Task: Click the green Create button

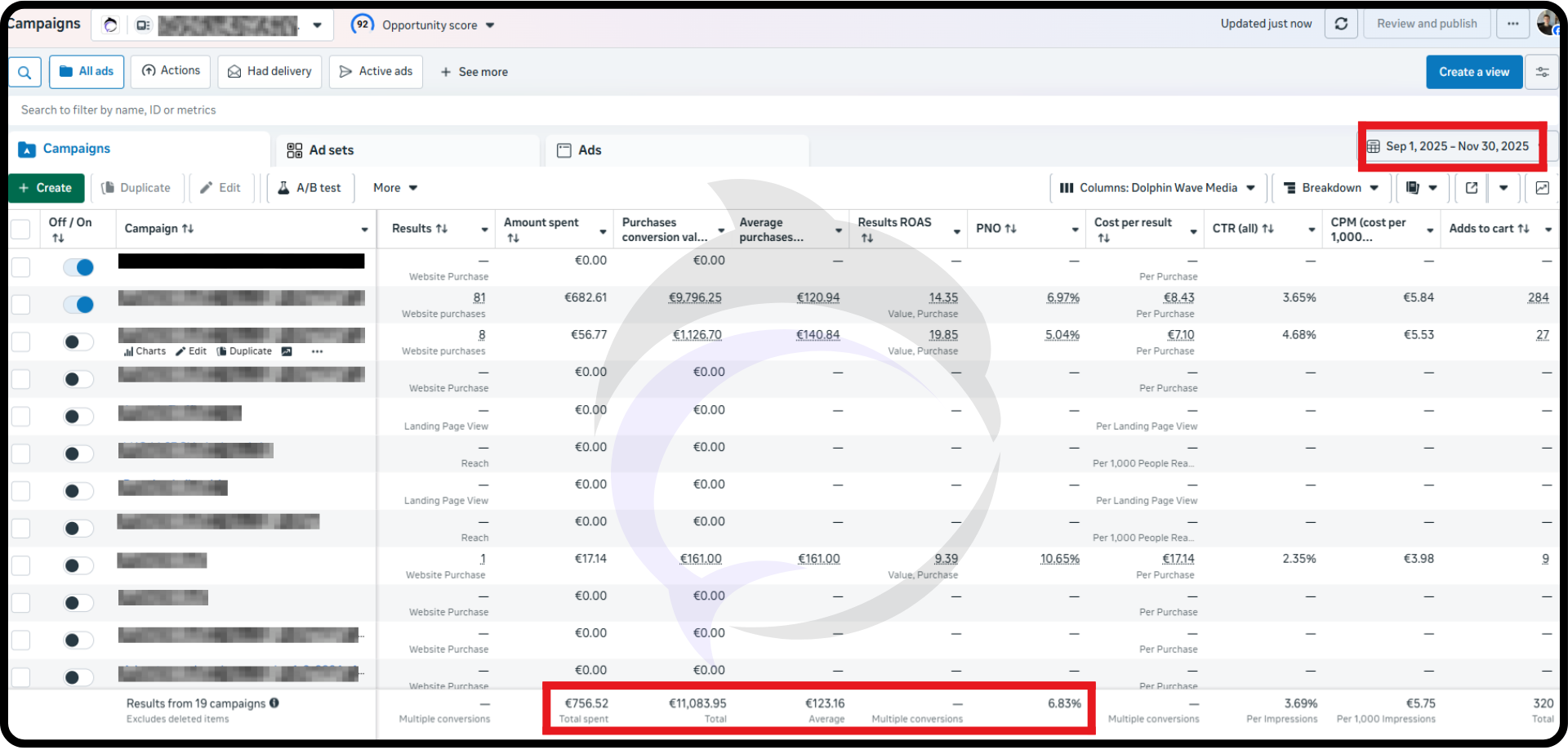Action: click(47, 188)
